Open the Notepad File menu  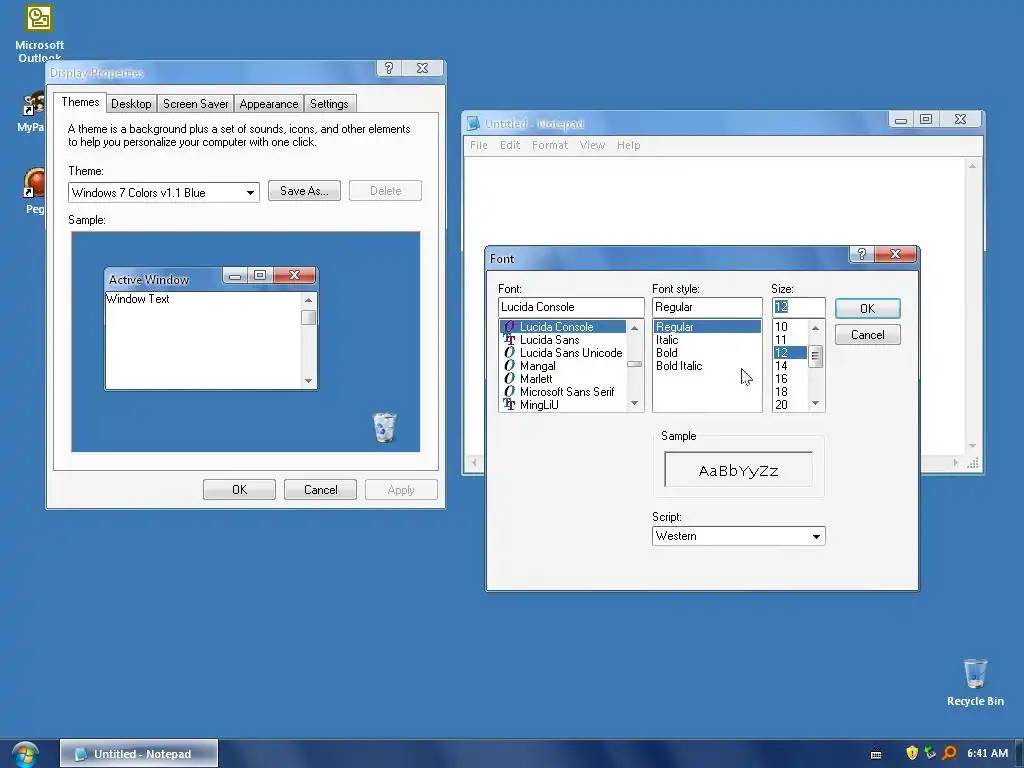tap(479, 145)
